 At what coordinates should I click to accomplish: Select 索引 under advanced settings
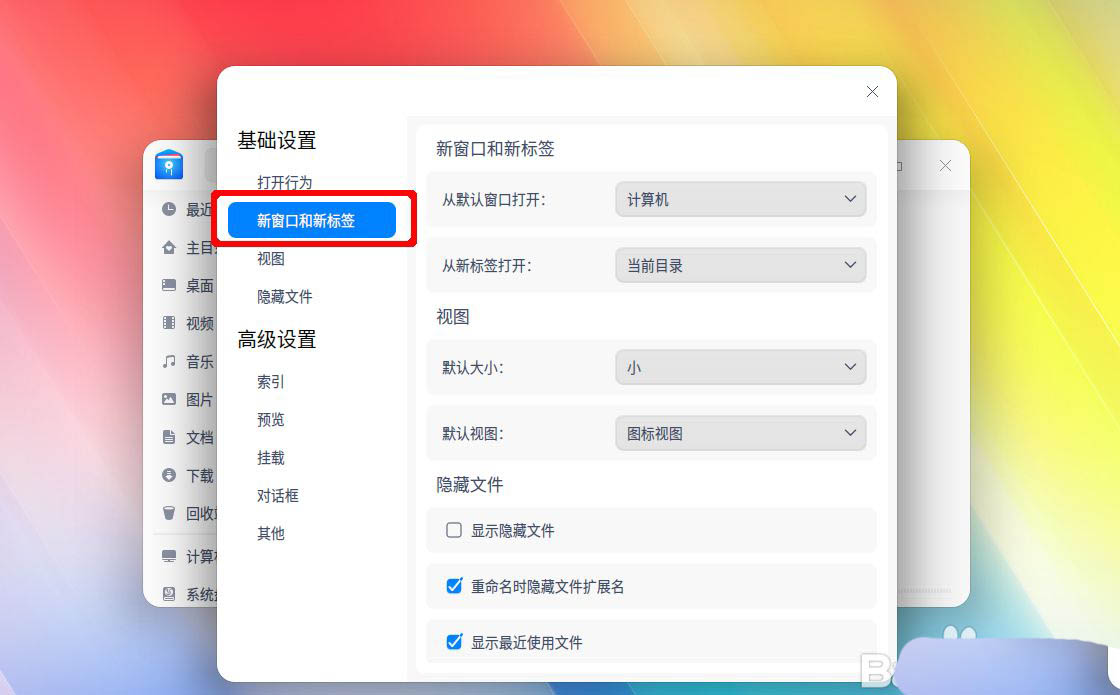271,382
